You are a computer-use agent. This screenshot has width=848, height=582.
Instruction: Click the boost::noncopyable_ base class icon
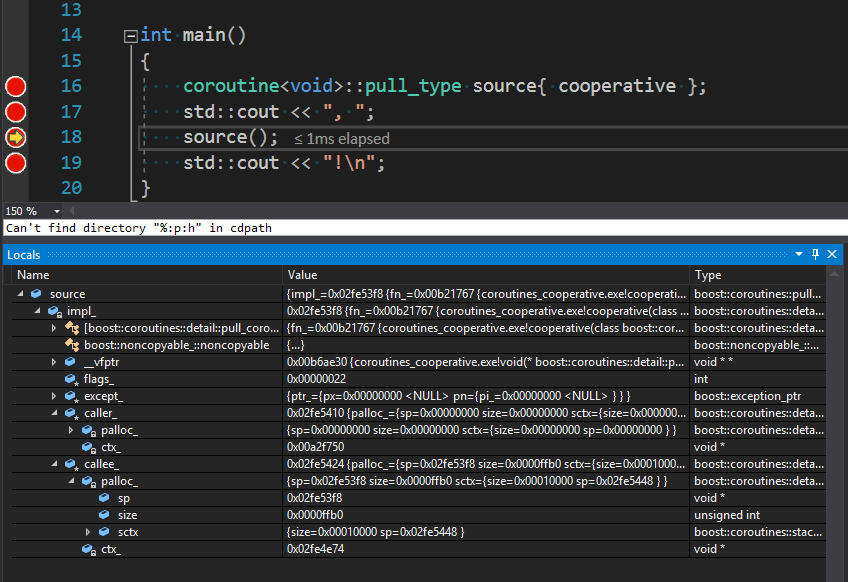tap(72, 345)
